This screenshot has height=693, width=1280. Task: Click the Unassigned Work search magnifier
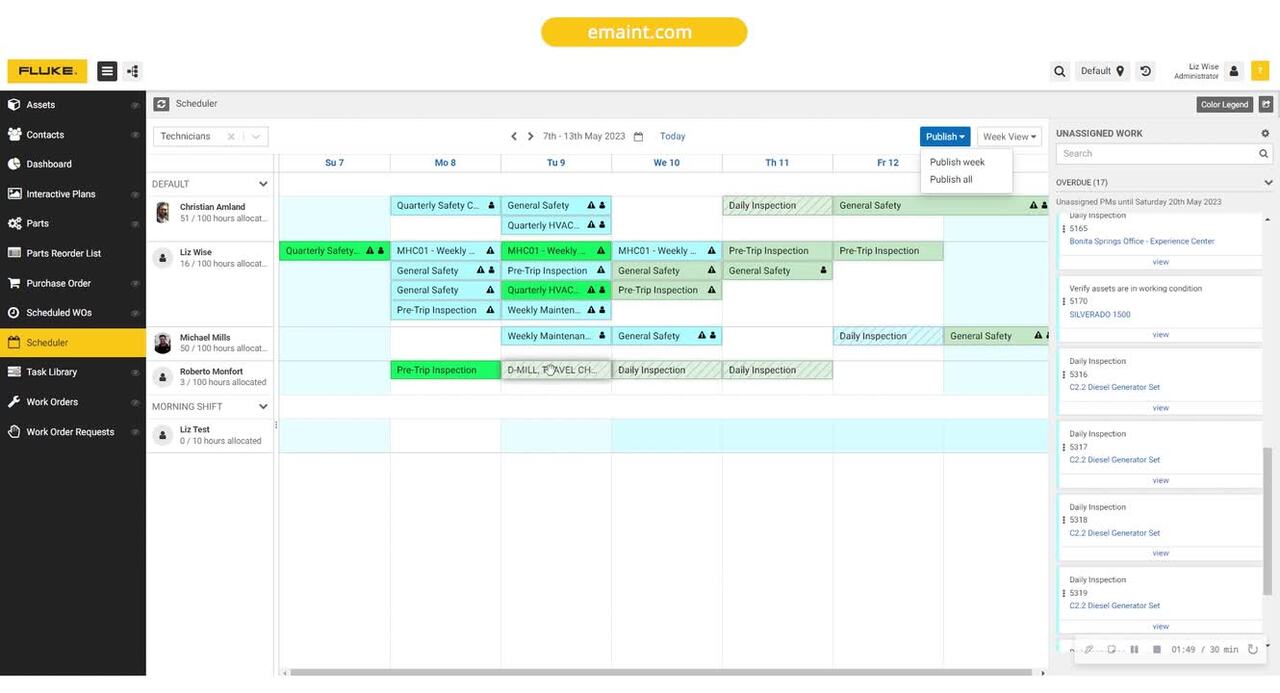click(1263, 154)
